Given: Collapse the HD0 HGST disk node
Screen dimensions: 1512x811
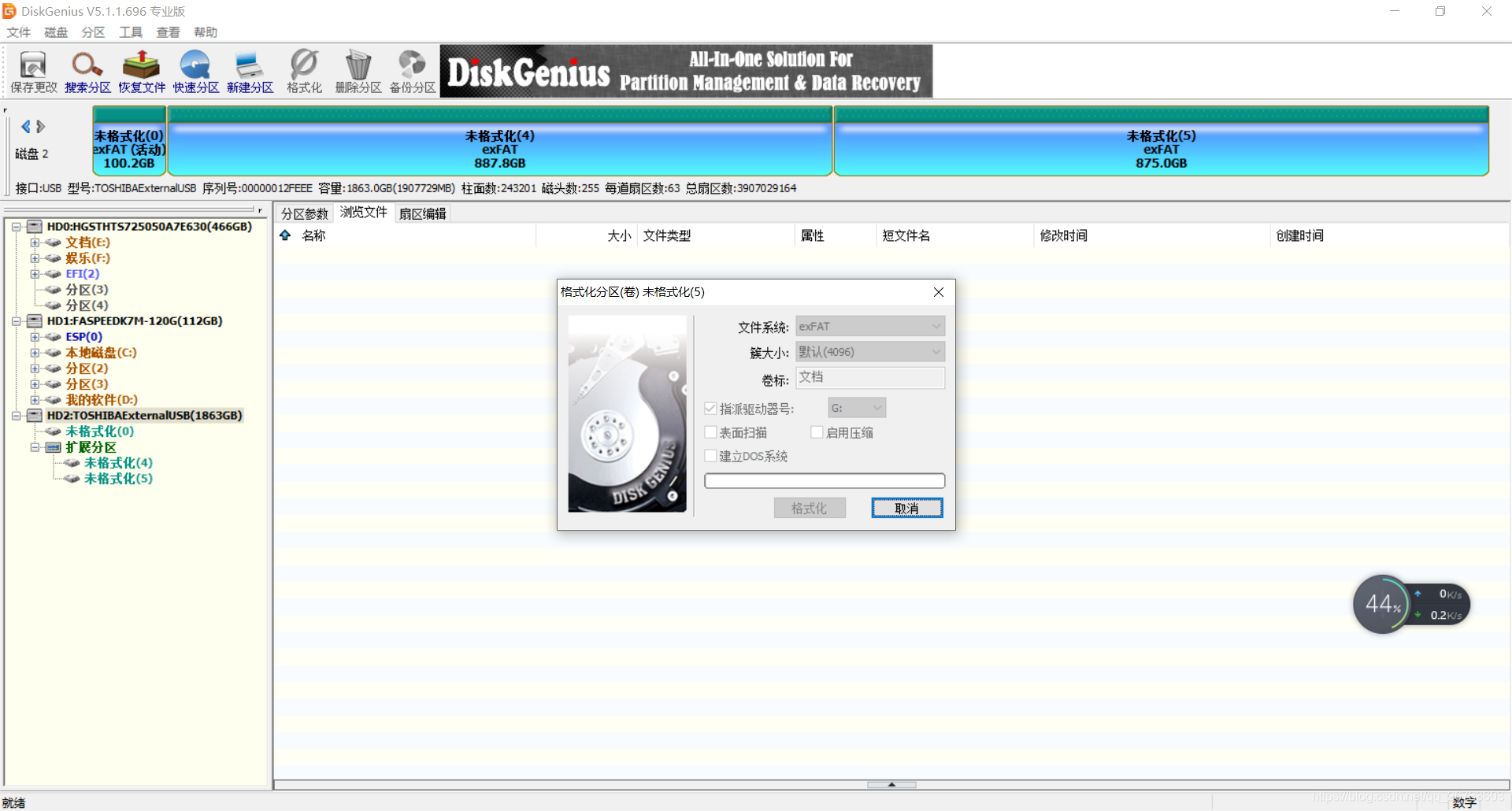Looking at the screenshot, I should tap(16, 227).
